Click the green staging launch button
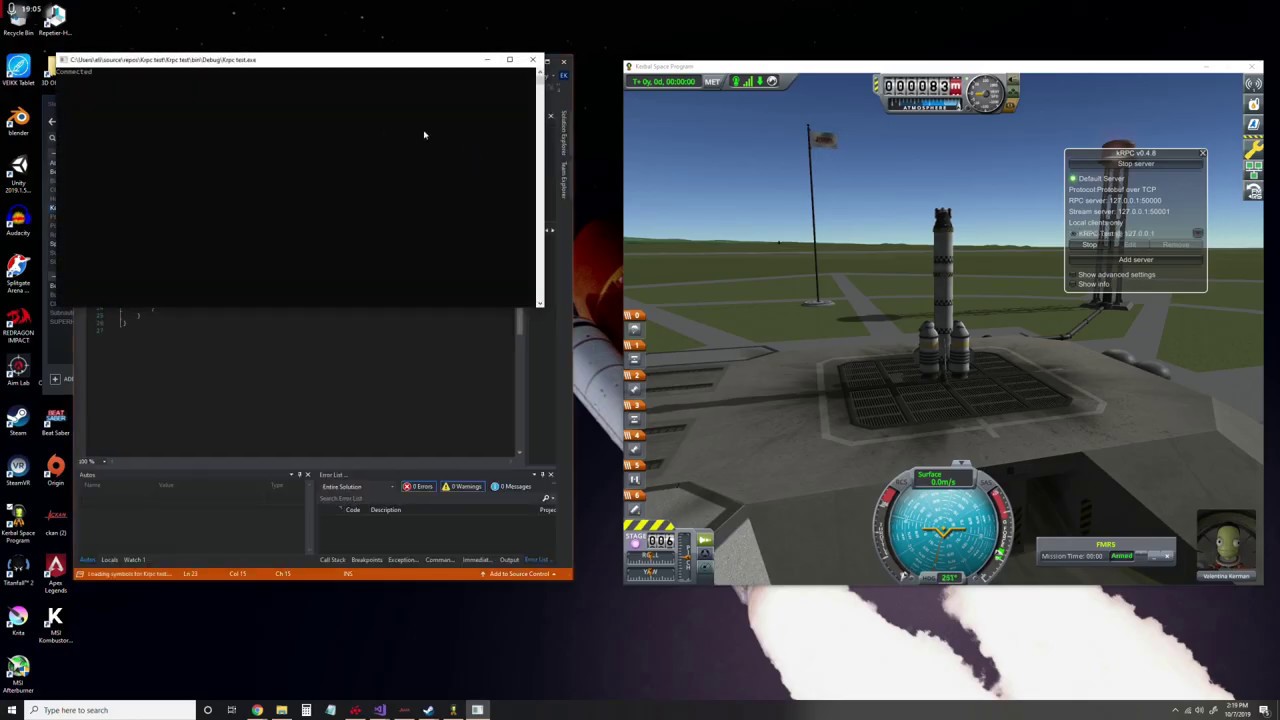Image resolution: width=1280 pixels, height=720 pixels. pyautogui.click(x=704, y=540)
